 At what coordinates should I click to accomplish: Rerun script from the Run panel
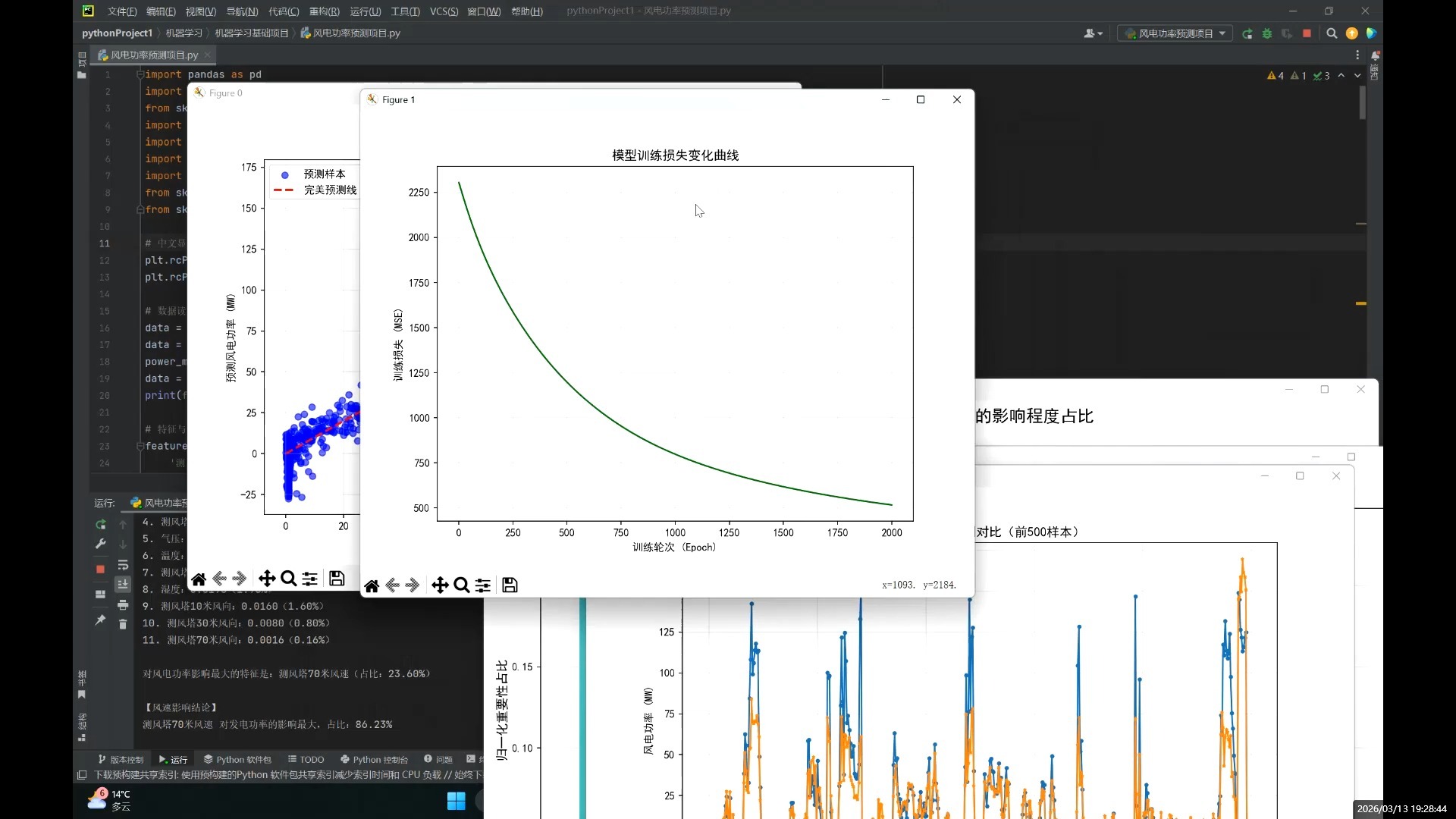(x=101, y=524)
